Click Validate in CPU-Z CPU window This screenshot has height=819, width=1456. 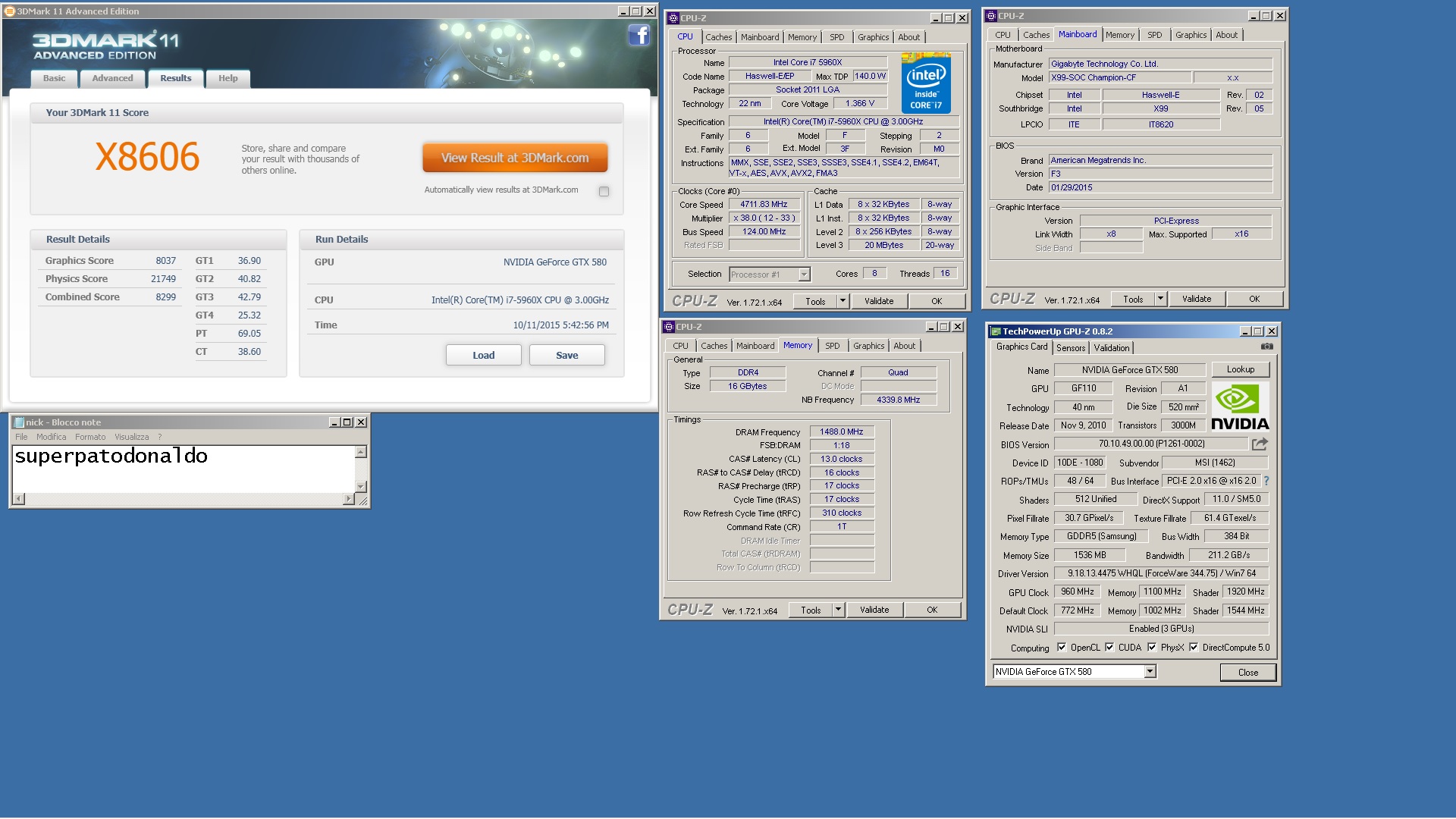coord(878,301)
